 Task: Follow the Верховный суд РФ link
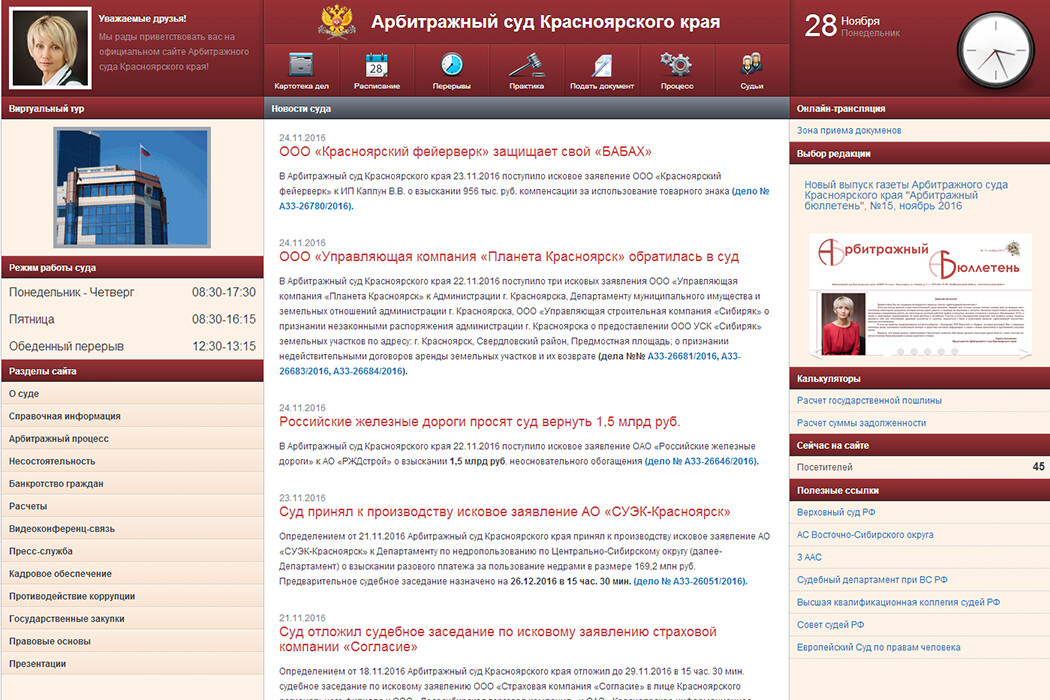[836, 512]
